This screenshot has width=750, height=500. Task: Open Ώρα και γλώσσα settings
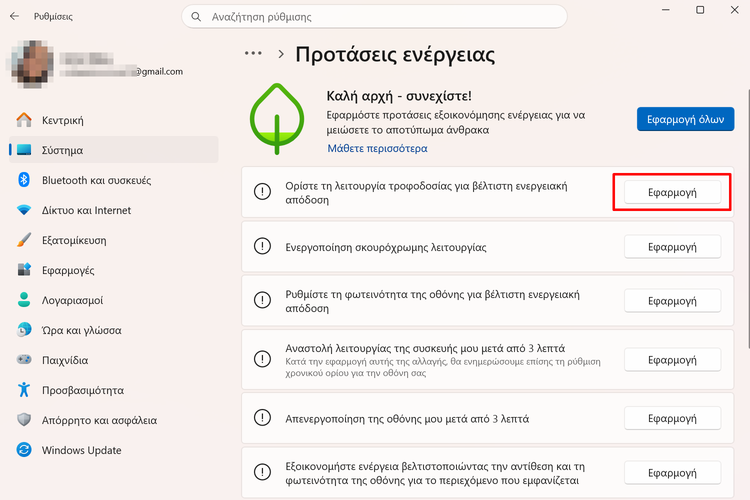tap(81, 330)
